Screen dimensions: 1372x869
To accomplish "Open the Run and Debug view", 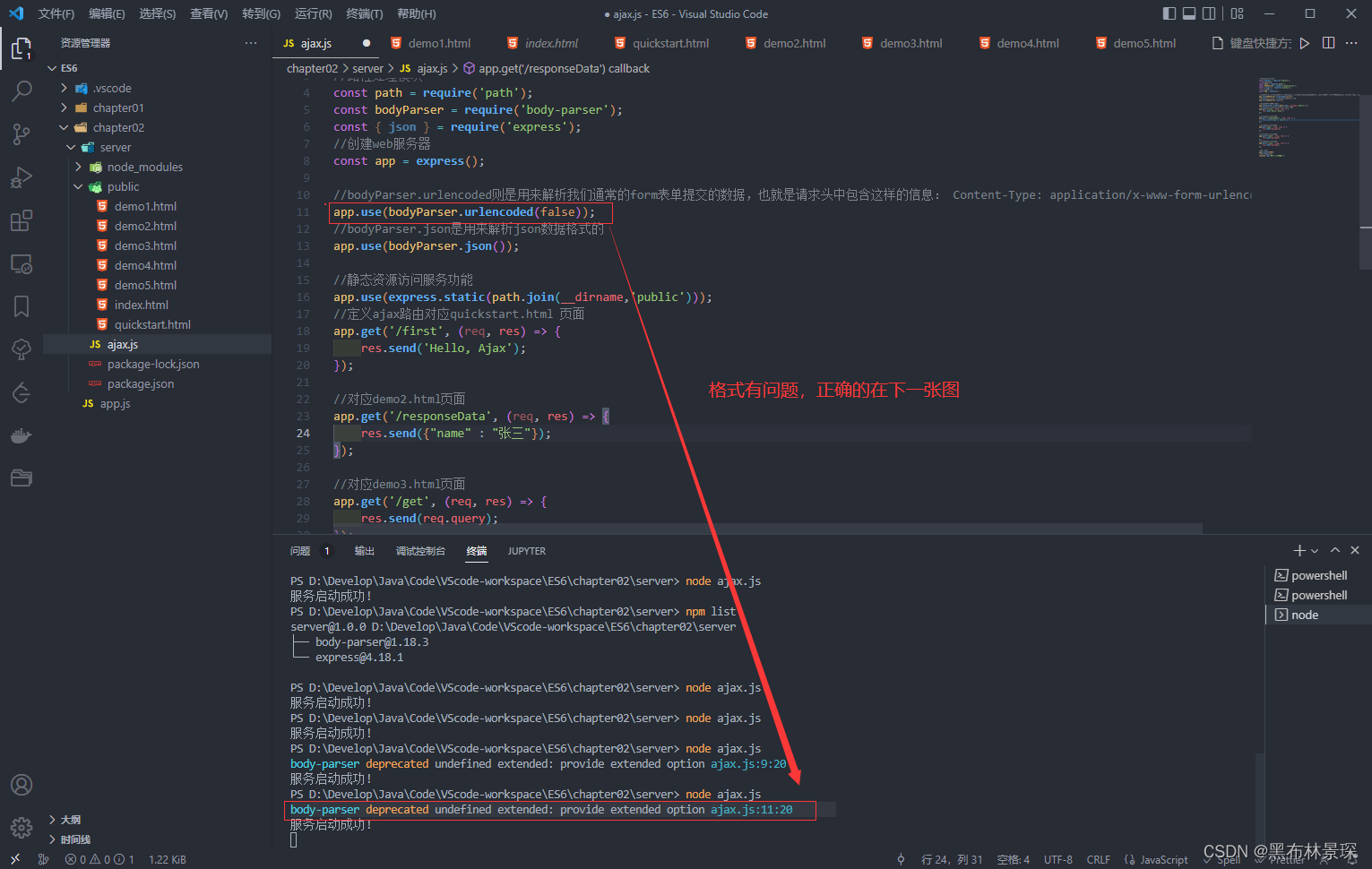I will [22, 177].
